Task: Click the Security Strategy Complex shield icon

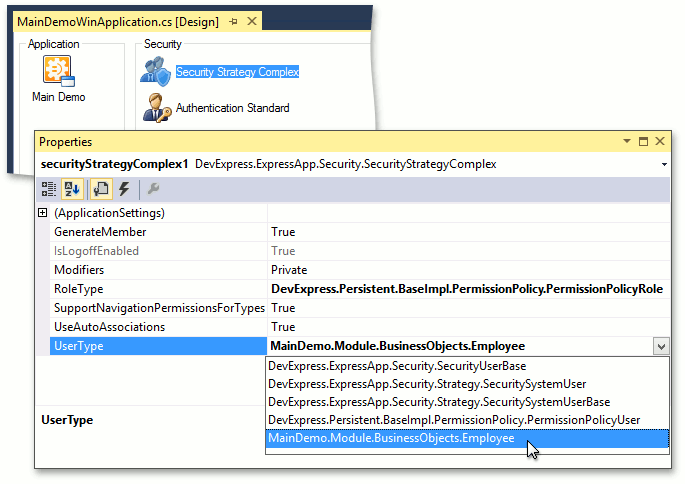Action: 156,72
